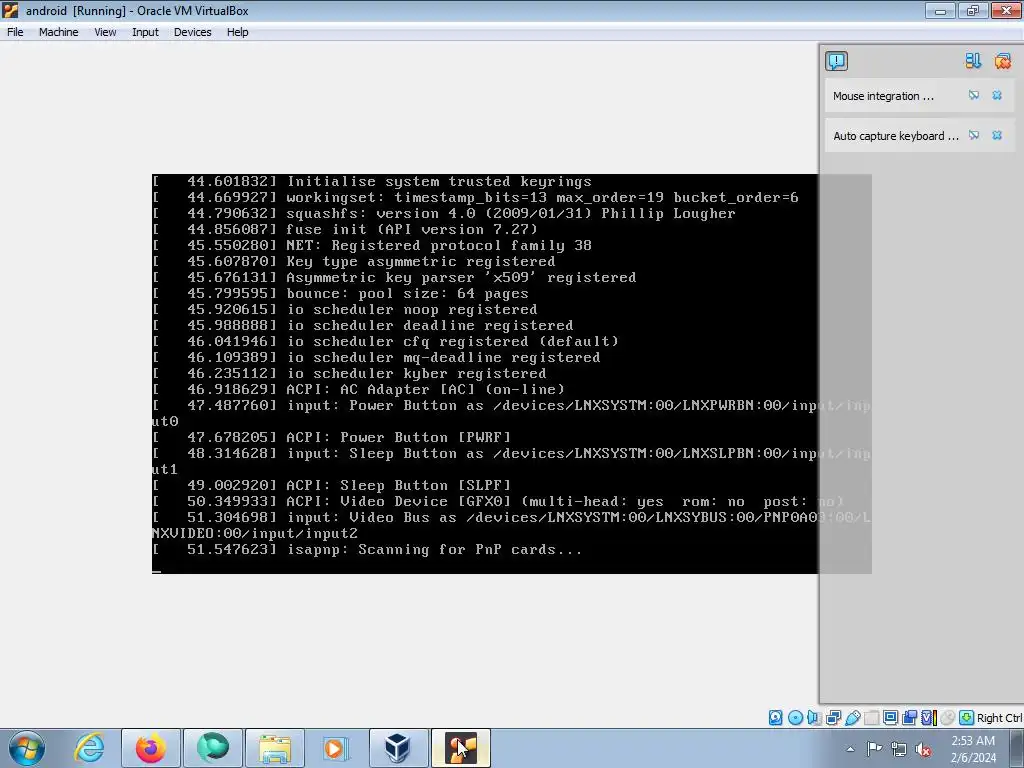Screen dimensions: 1024x768
Task: Open Windows Media Player from the taskbar
Action: (336, 748)
